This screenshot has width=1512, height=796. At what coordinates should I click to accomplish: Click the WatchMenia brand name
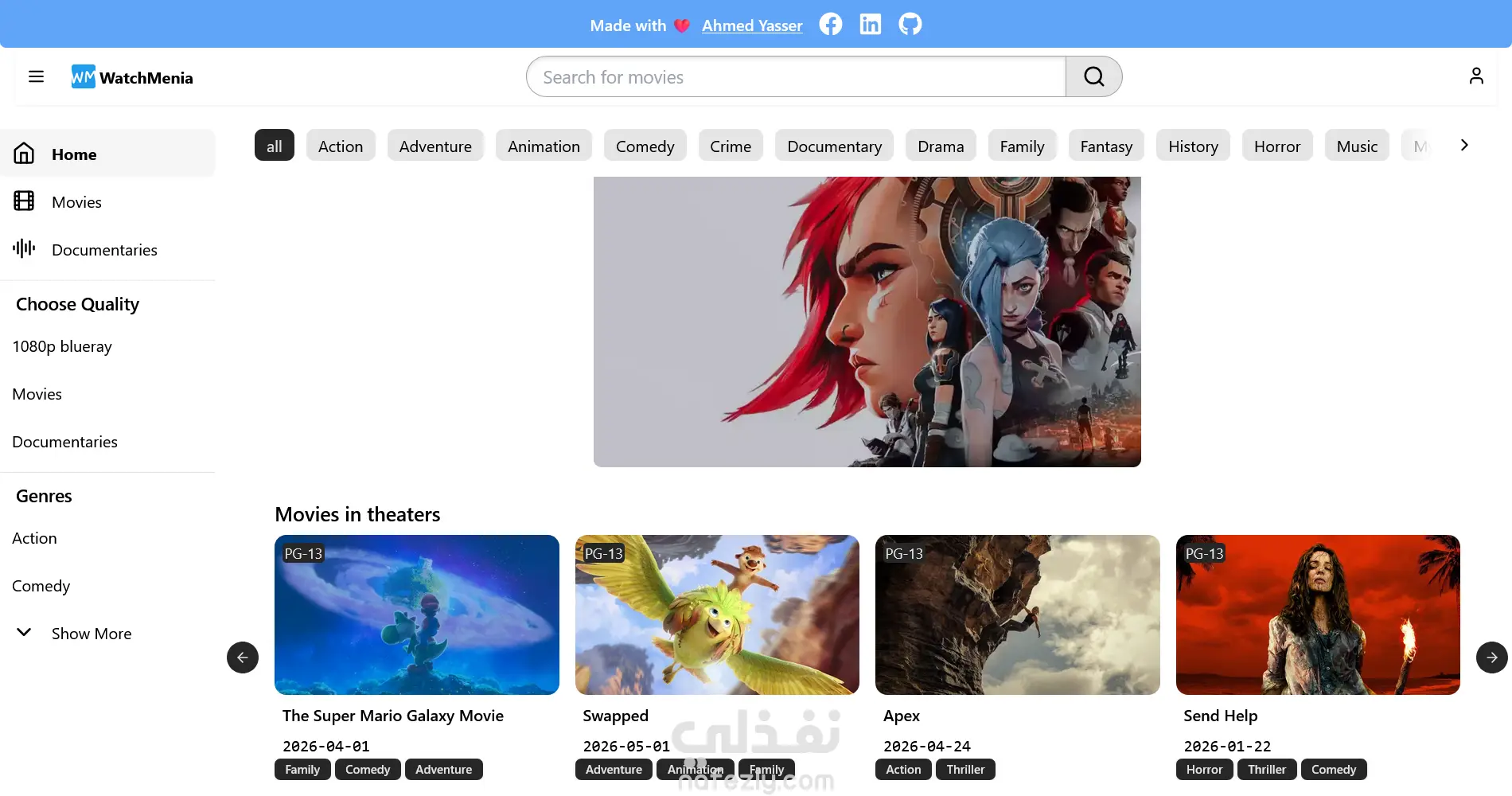(x=146, y=77)
